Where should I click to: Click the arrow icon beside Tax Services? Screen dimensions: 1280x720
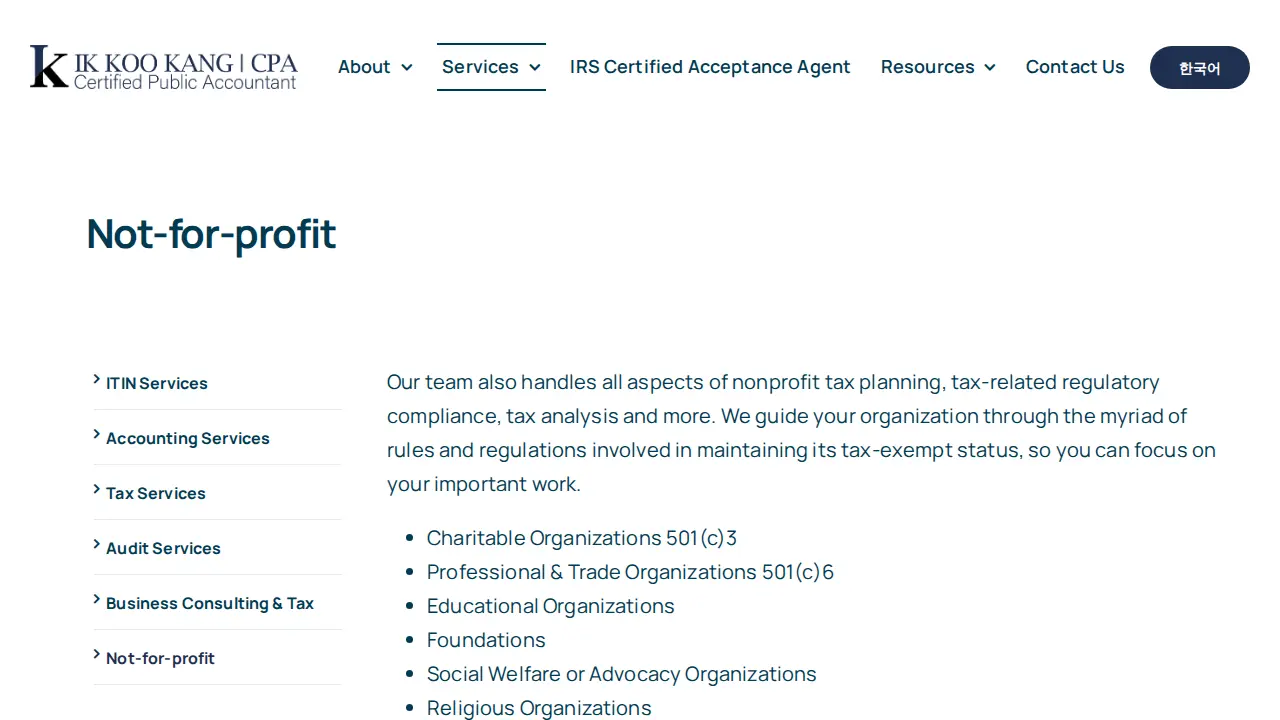[x=97, y=489]
